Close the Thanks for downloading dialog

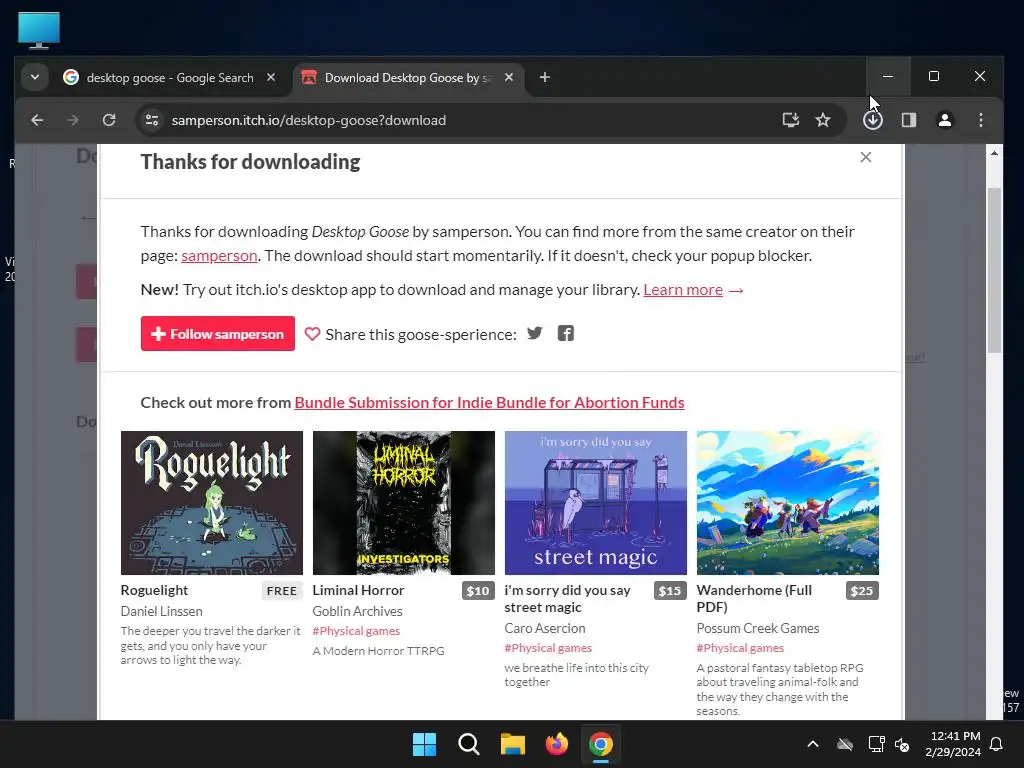tap(865, 157)
